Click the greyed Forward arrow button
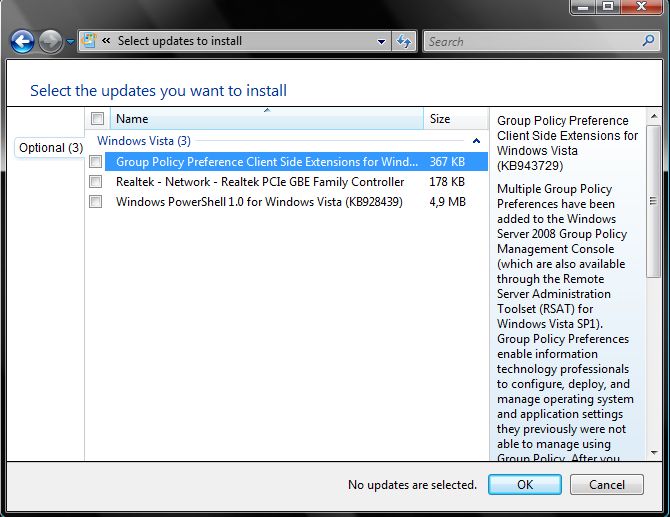Viewport: 670px width, 517px height. click(x=50, y=42)
